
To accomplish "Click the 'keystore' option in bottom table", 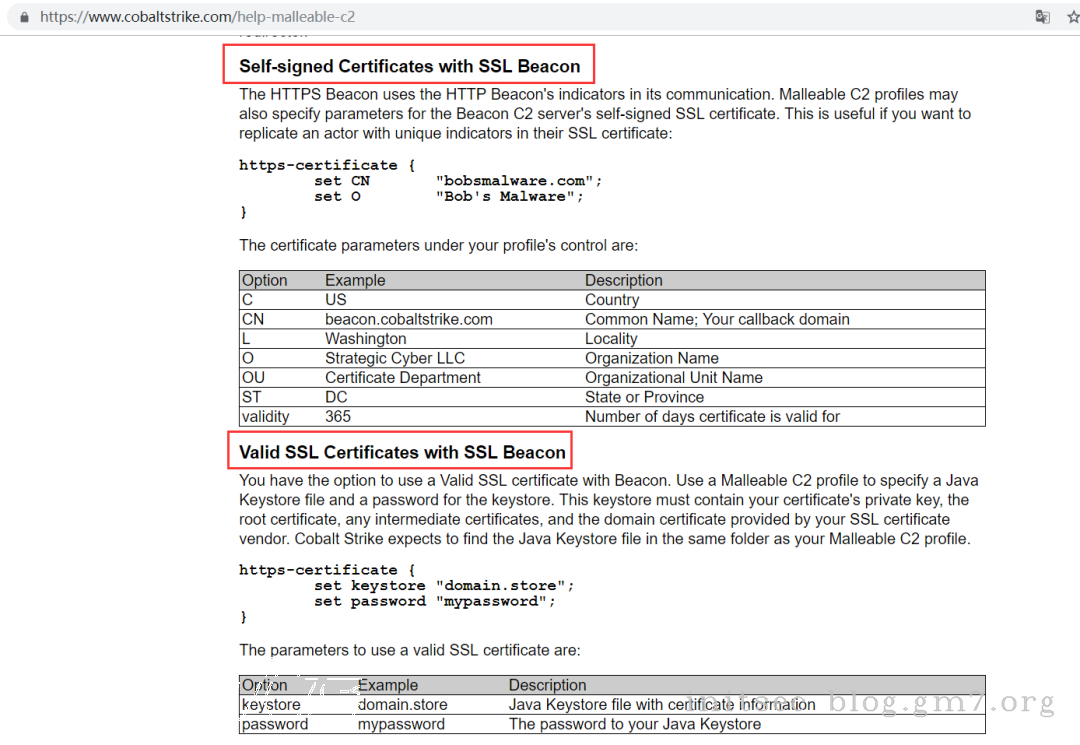I will 270,704.
